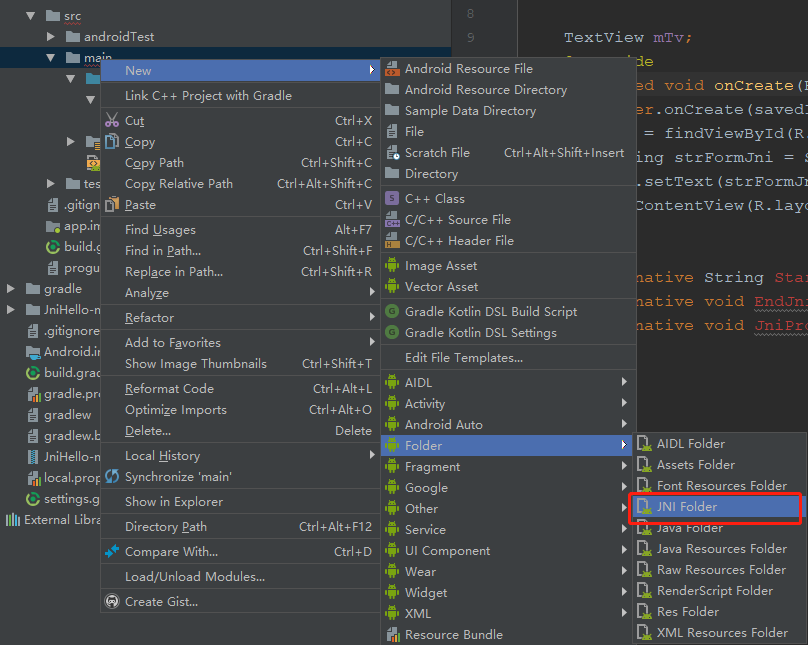The height and width of the screenshot is (645, 808).
Task: Expand the gradle folder in project tree
Action: [10, 288]
